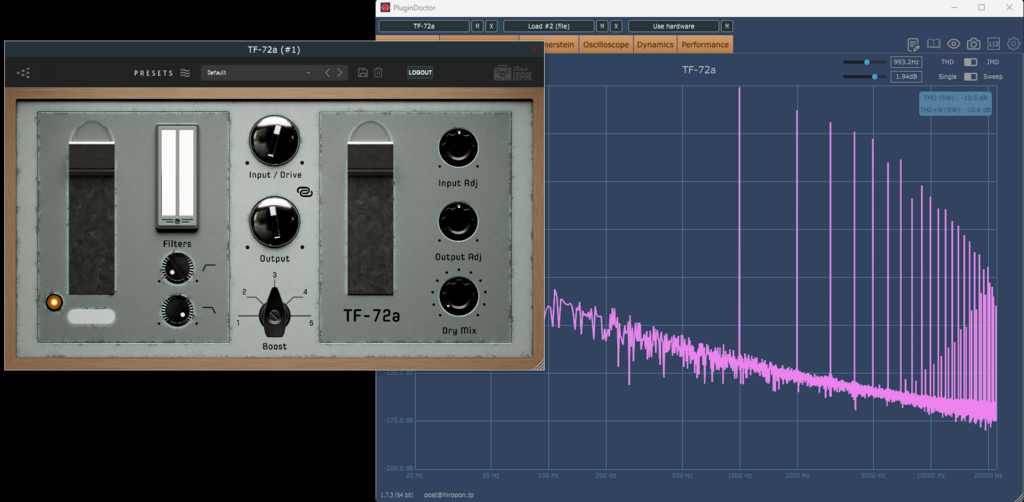The image size is (1024, 502).
Task: Open the partially hidden Hammerstein tab
Action: coord(560,44)
